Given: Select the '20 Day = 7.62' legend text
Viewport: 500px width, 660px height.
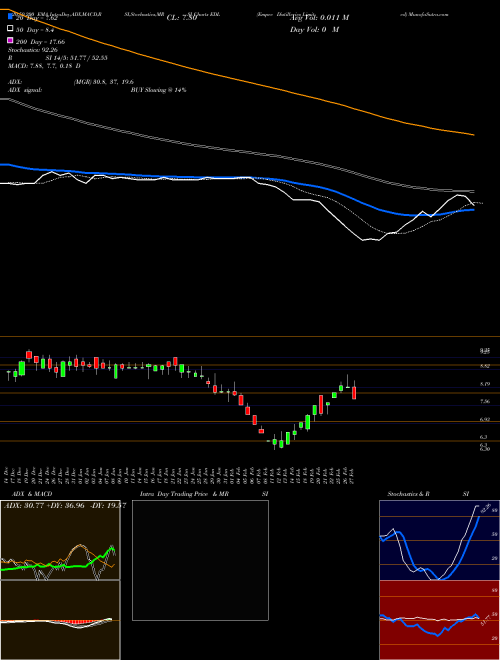Looking at the screenshot, I should [36, 18].
